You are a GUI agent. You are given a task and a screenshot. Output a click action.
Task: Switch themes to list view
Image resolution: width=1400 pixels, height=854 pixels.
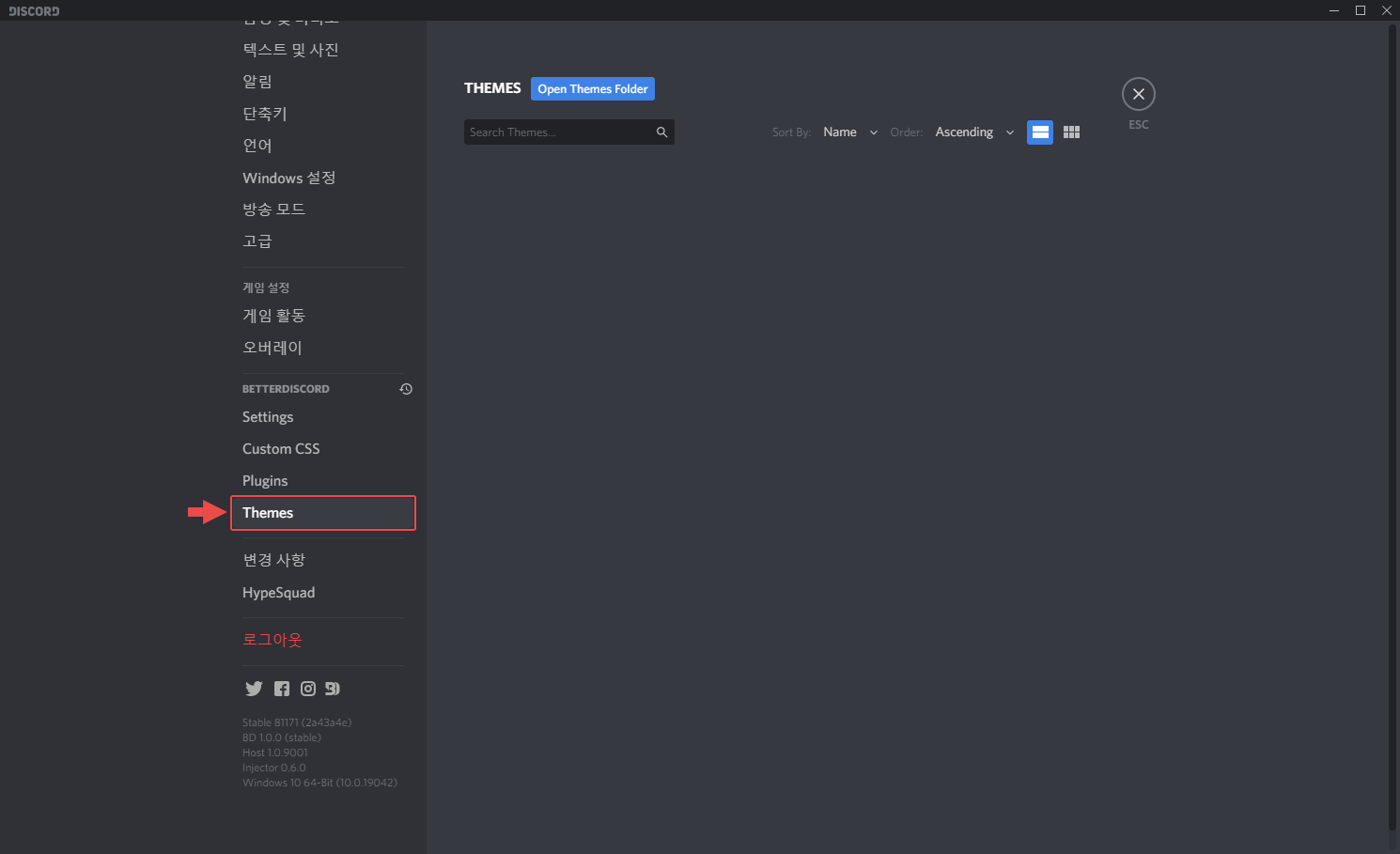coord(1040,132)
